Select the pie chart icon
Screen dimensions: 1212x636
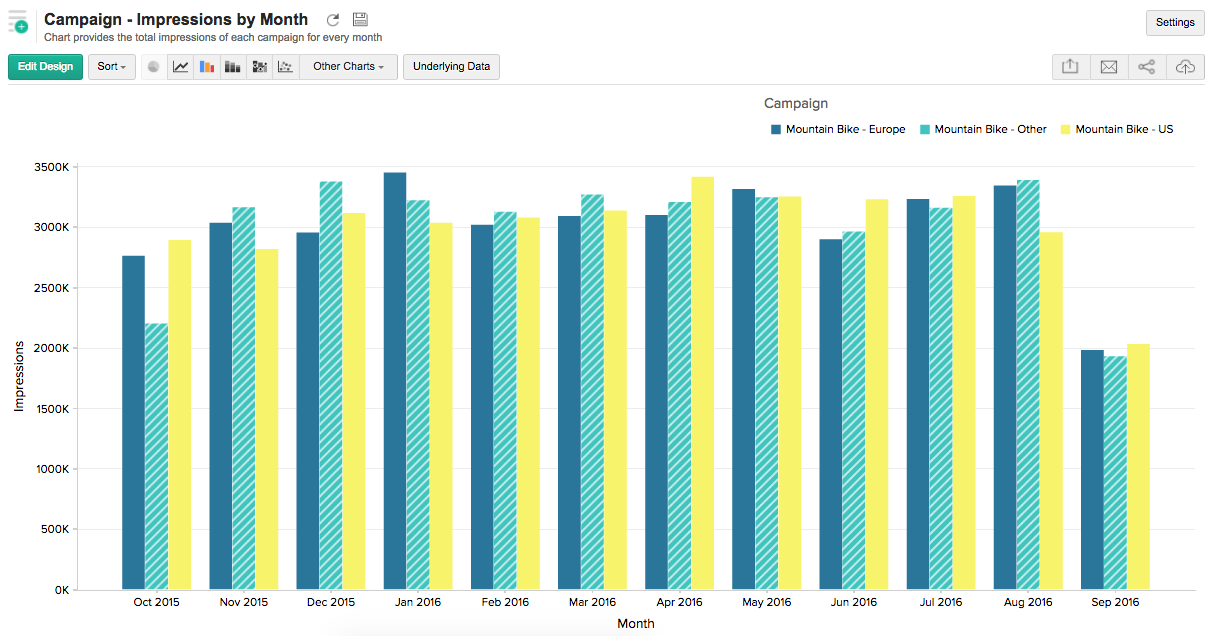pos(153,67)
